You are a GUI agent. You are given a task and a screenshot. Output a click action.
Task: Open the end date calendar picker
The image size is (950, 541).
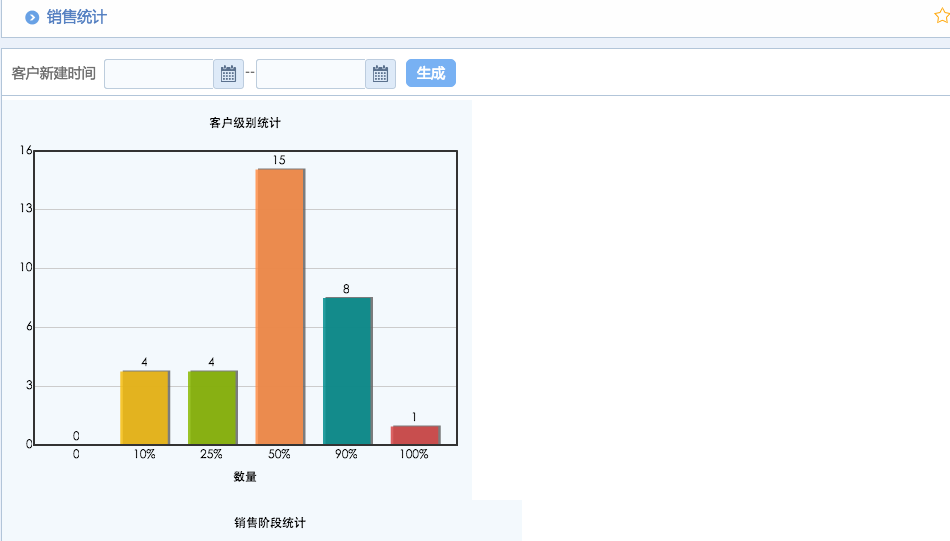[380, 74]
